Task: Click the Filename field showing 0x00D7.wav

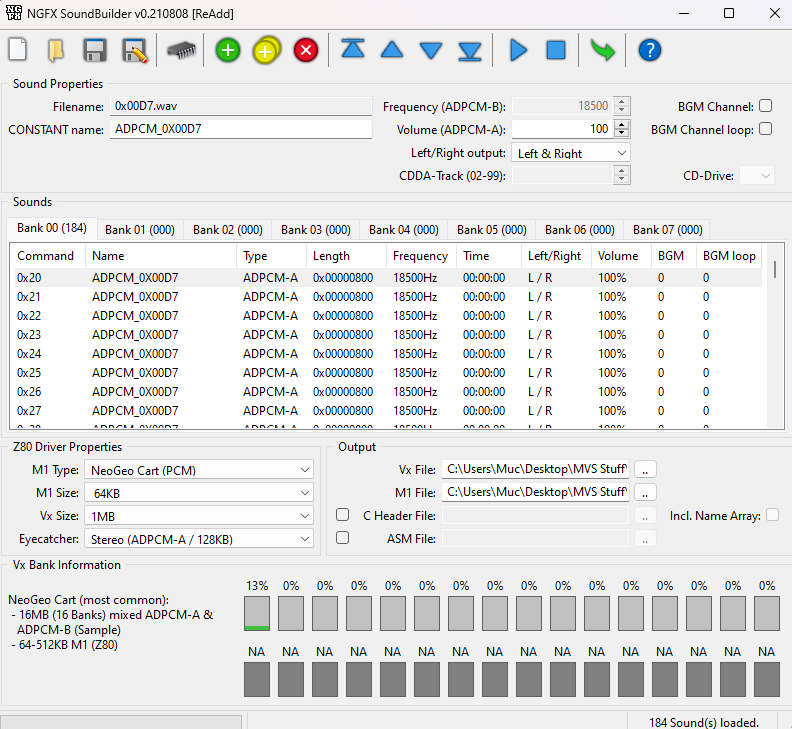Action: [241, 106]
